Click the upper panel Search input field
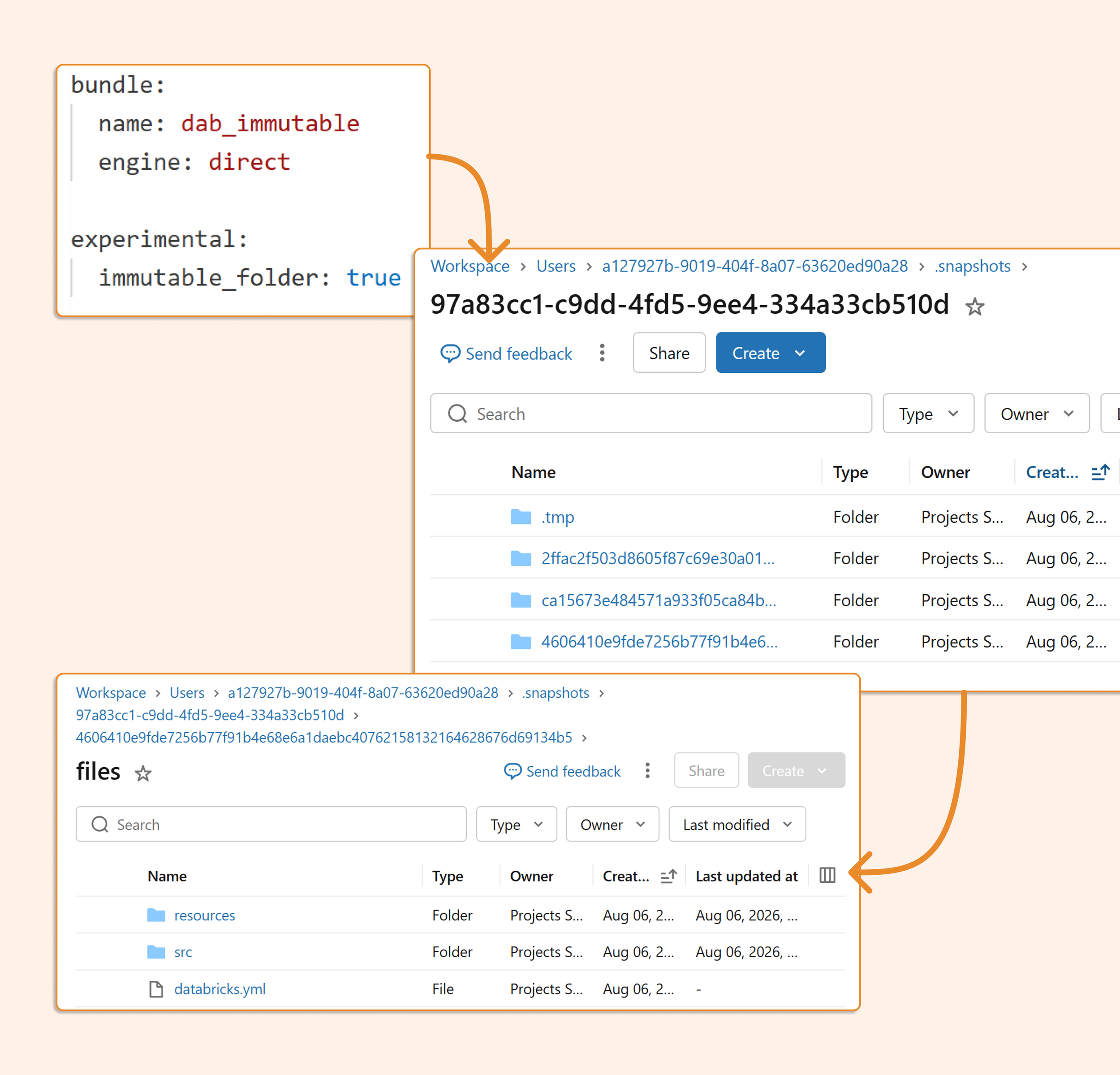 click(x=651, y=413)
